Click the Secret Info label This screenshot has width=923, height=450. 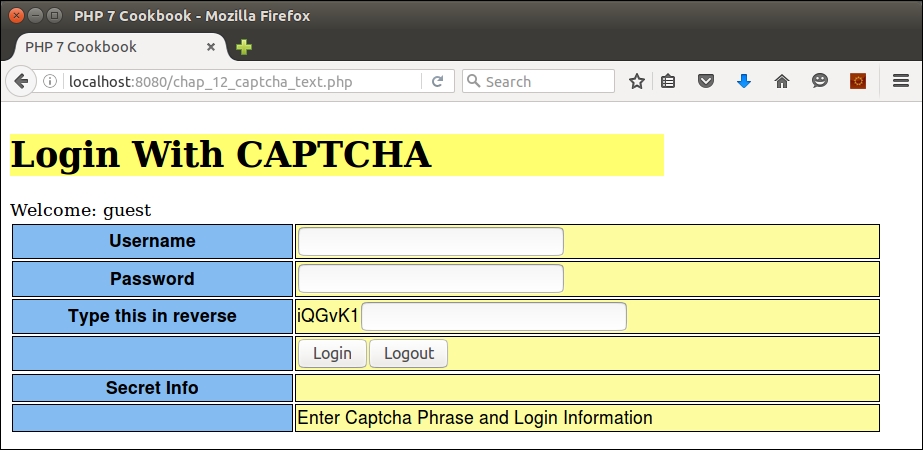point(152,388)
